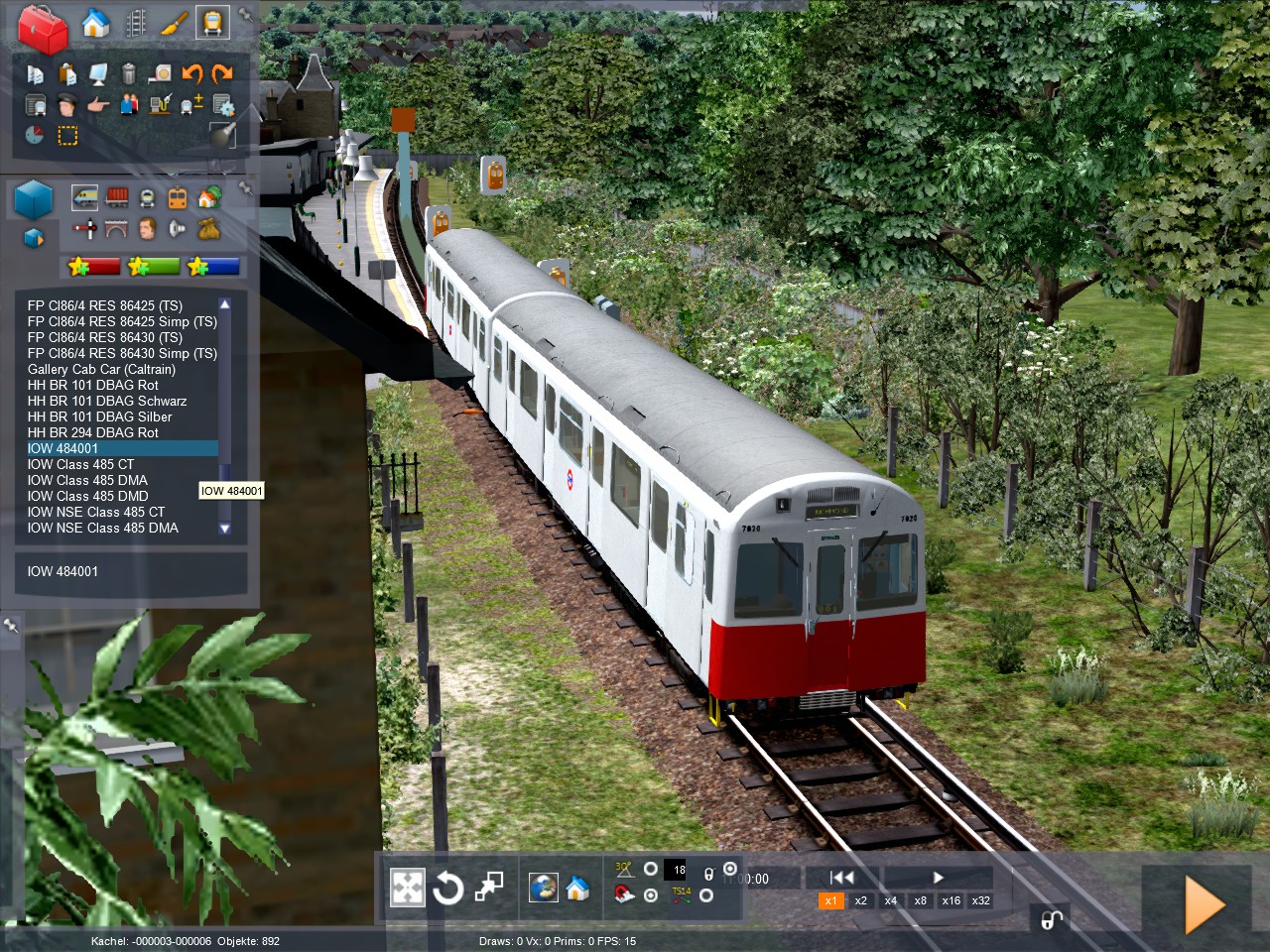
Task: Switch to the yellow train scenario tools tab
Action: (x=211, y=23)
